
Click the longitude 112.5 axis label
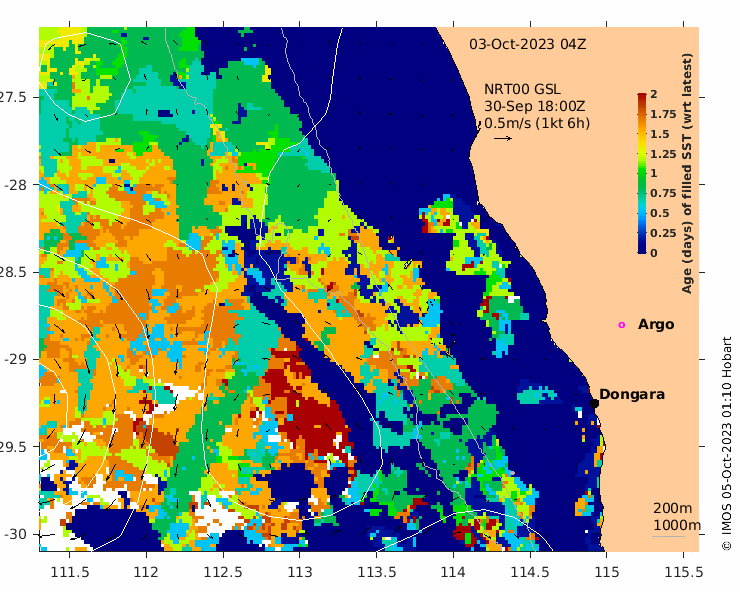(223, 572)
